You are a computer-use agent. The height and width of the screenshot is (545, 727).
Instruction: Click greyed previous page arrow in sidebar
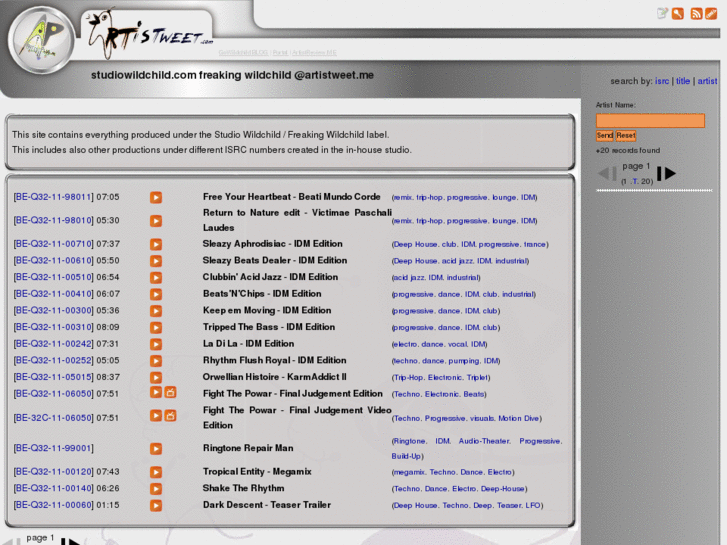pos(607,174)
